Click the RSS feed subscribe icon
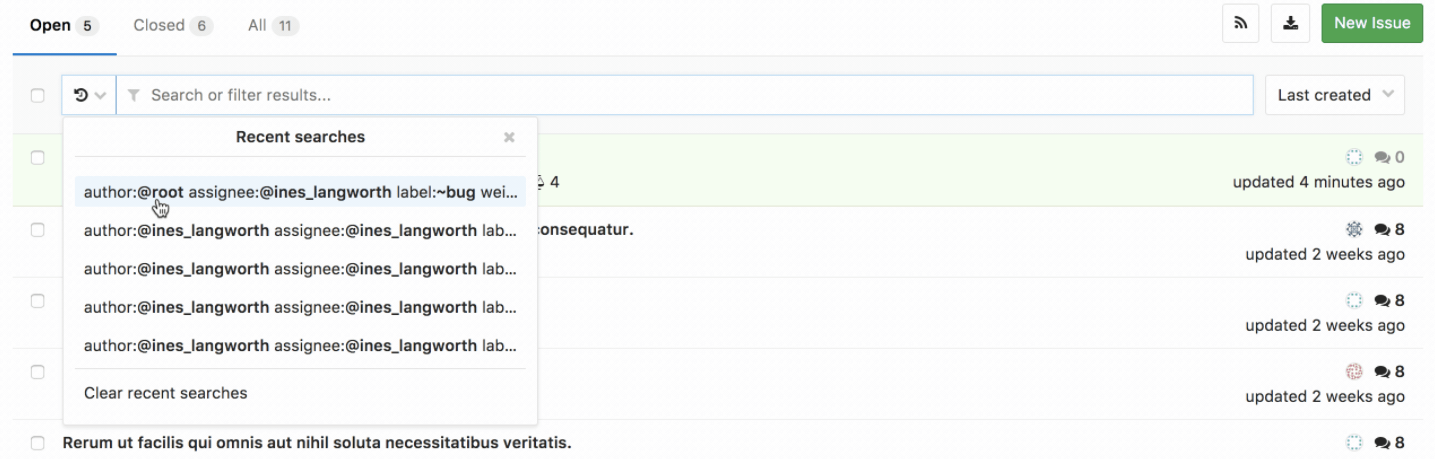Screen dimensions: 1435x459 point(1240,24)
